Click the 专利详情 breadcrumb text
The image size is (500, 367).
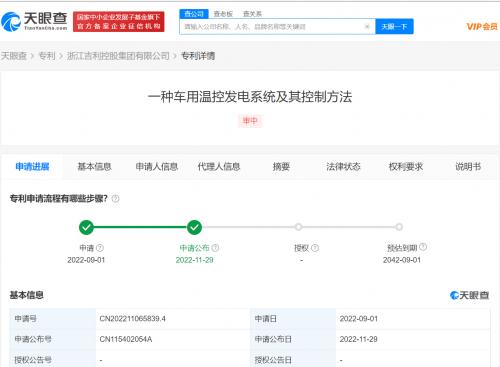[x=198, y=56]
